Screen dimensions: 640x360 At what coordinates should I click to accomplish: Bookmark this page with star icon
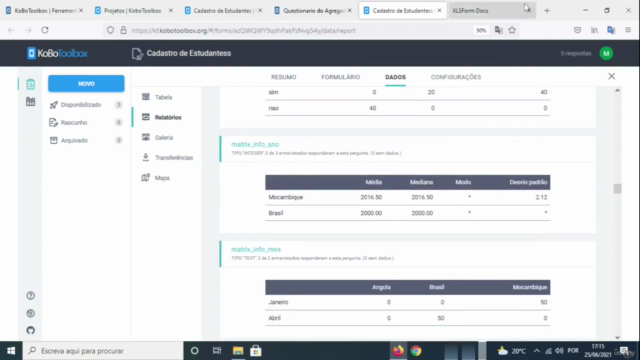(x=512, y=30)
